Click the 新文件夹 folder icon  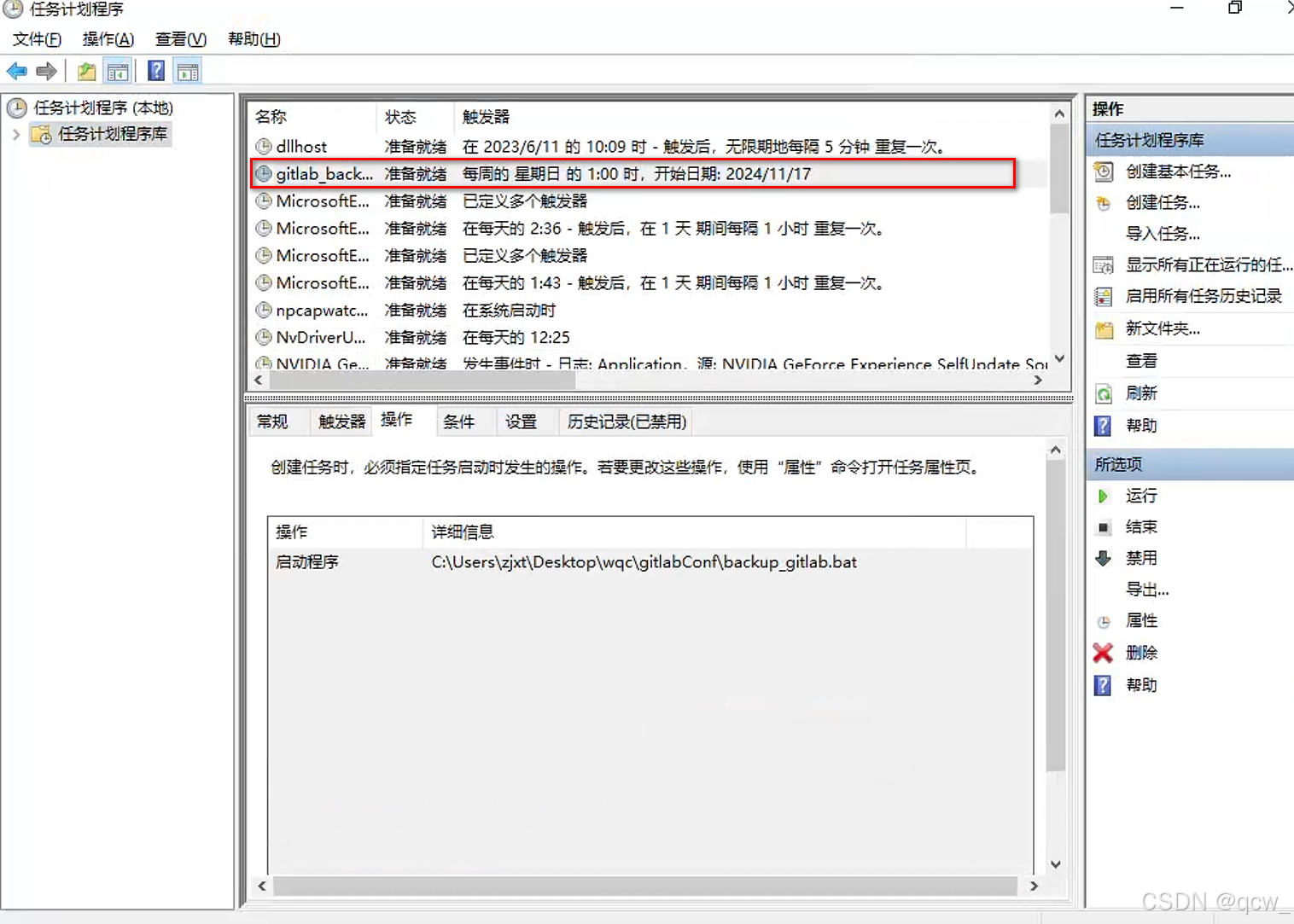(1105, 329)
